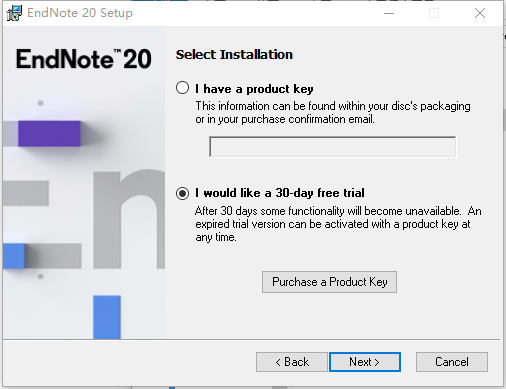Click the text about disc's packaging information

(x=333, y=112)
